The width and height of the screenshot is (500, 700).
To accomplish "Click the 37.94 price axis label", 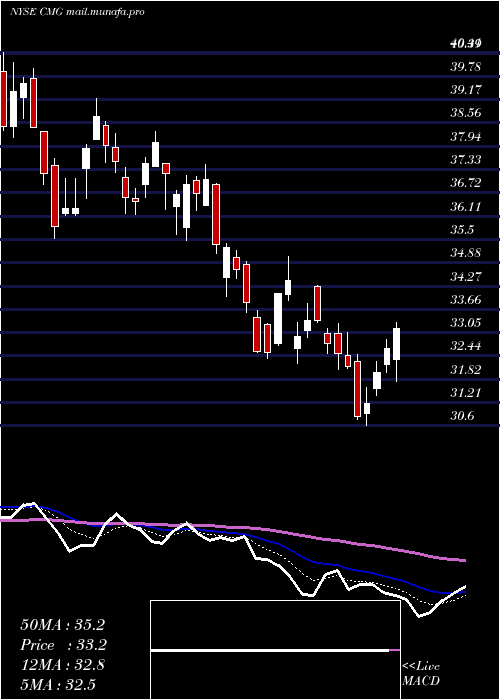I will click(x=465, y=137).
